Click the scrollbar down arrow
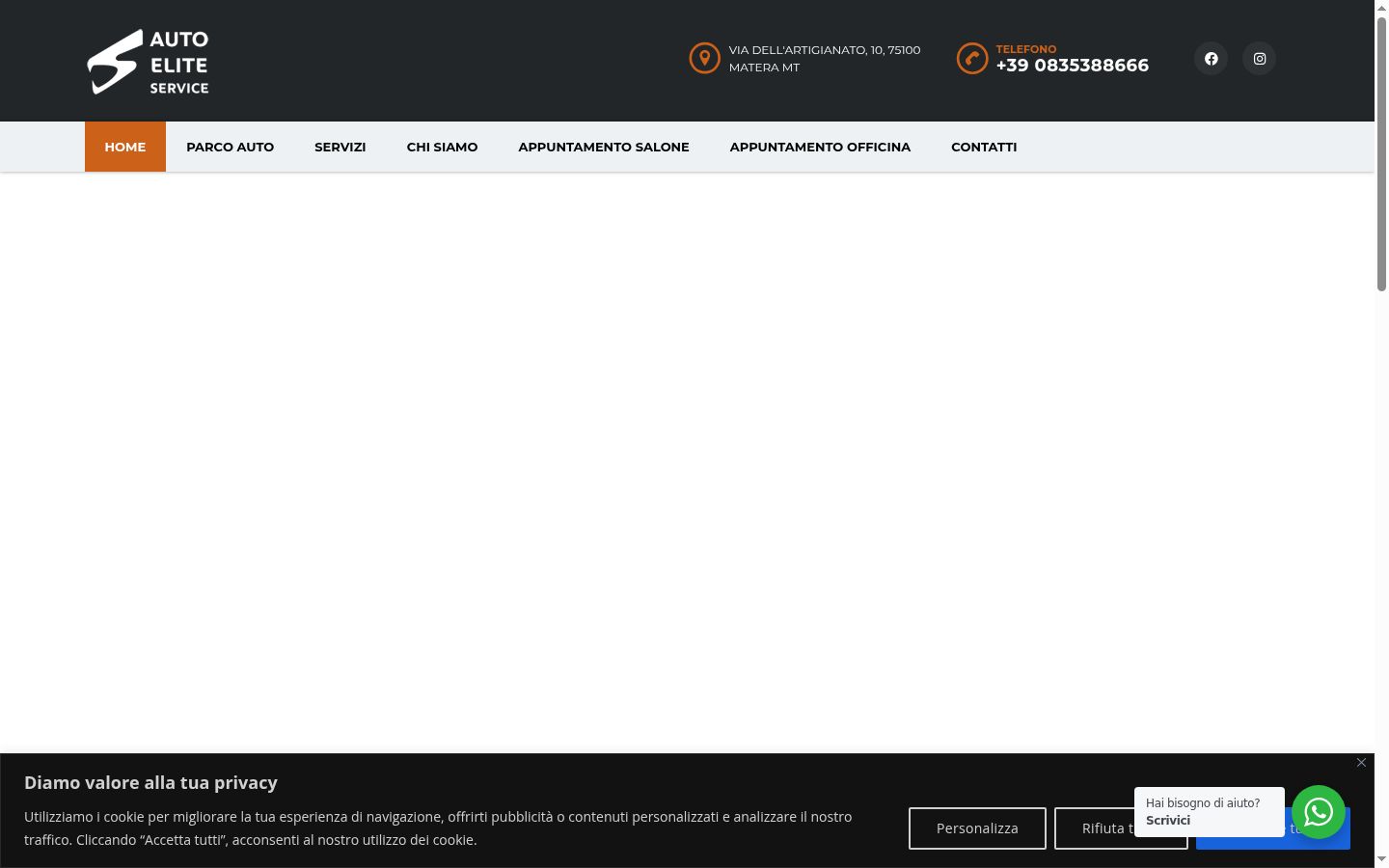1389x868 pixels. coord(1381,859)
